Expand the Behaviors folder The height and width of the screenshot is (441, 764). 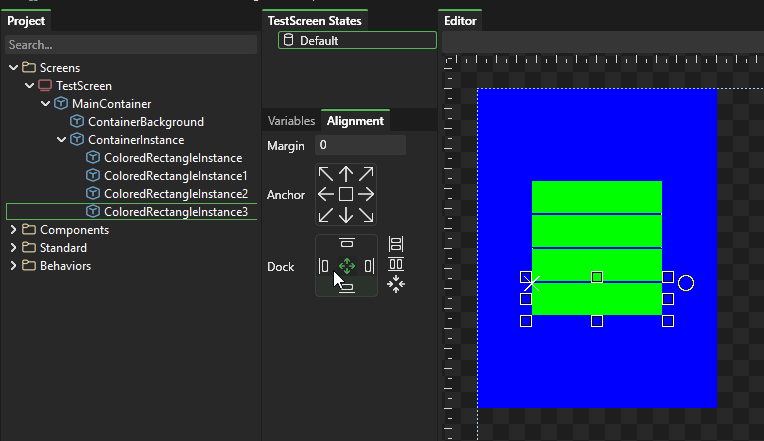pos(13,266)
